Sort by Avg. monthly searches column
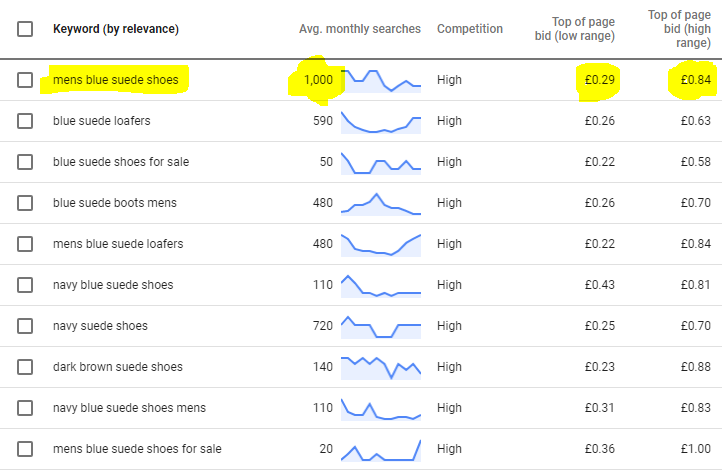Screen dimensions: 722x471 click(360, 29)
